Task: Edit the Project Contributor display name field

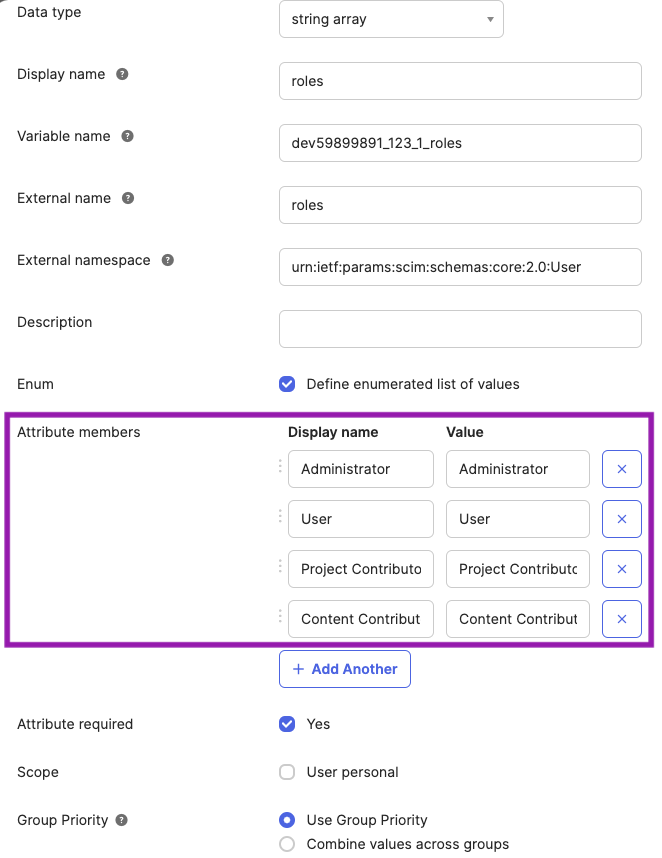Action: point(361,569)
